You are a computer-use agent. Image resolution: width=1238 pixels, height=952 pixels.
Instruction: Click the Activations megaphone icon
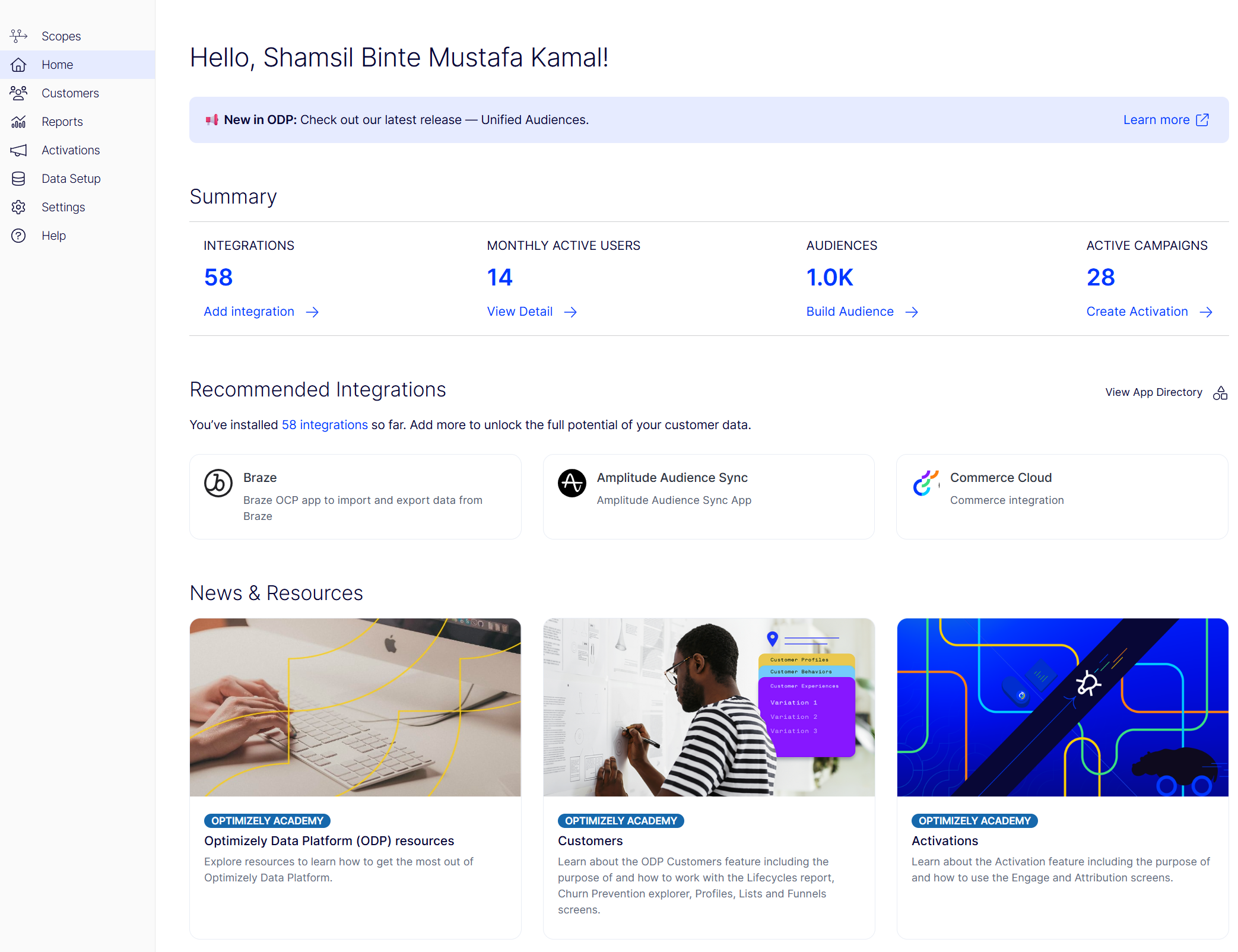tap(18, 150)
